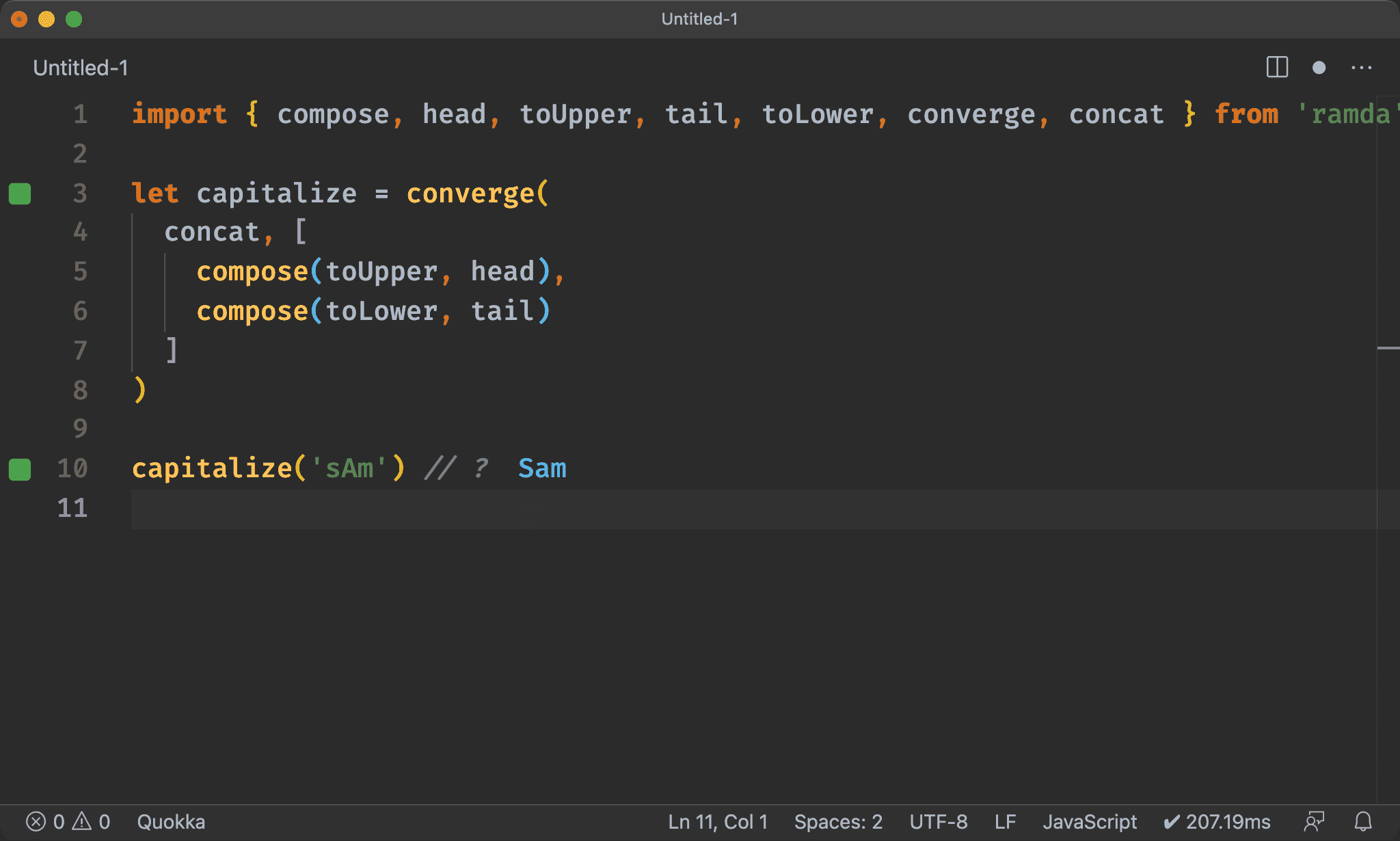Screen dimensions: 1400x841
Task: Click the split editor icon
Action: [1277, 68]
